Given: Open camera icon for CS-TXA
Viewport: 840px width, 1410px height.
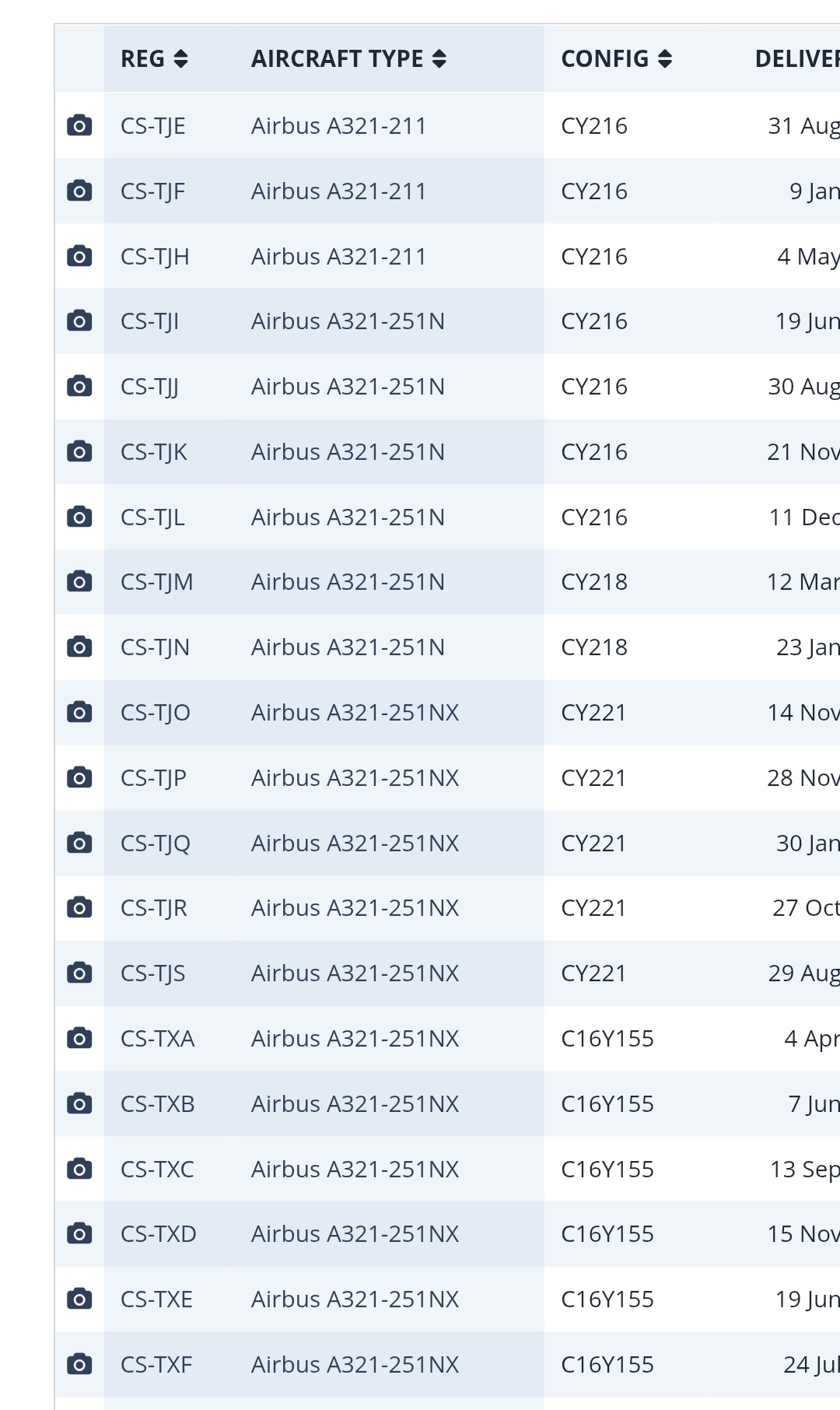Looking at the screenshot, I should coord(79,1038).
